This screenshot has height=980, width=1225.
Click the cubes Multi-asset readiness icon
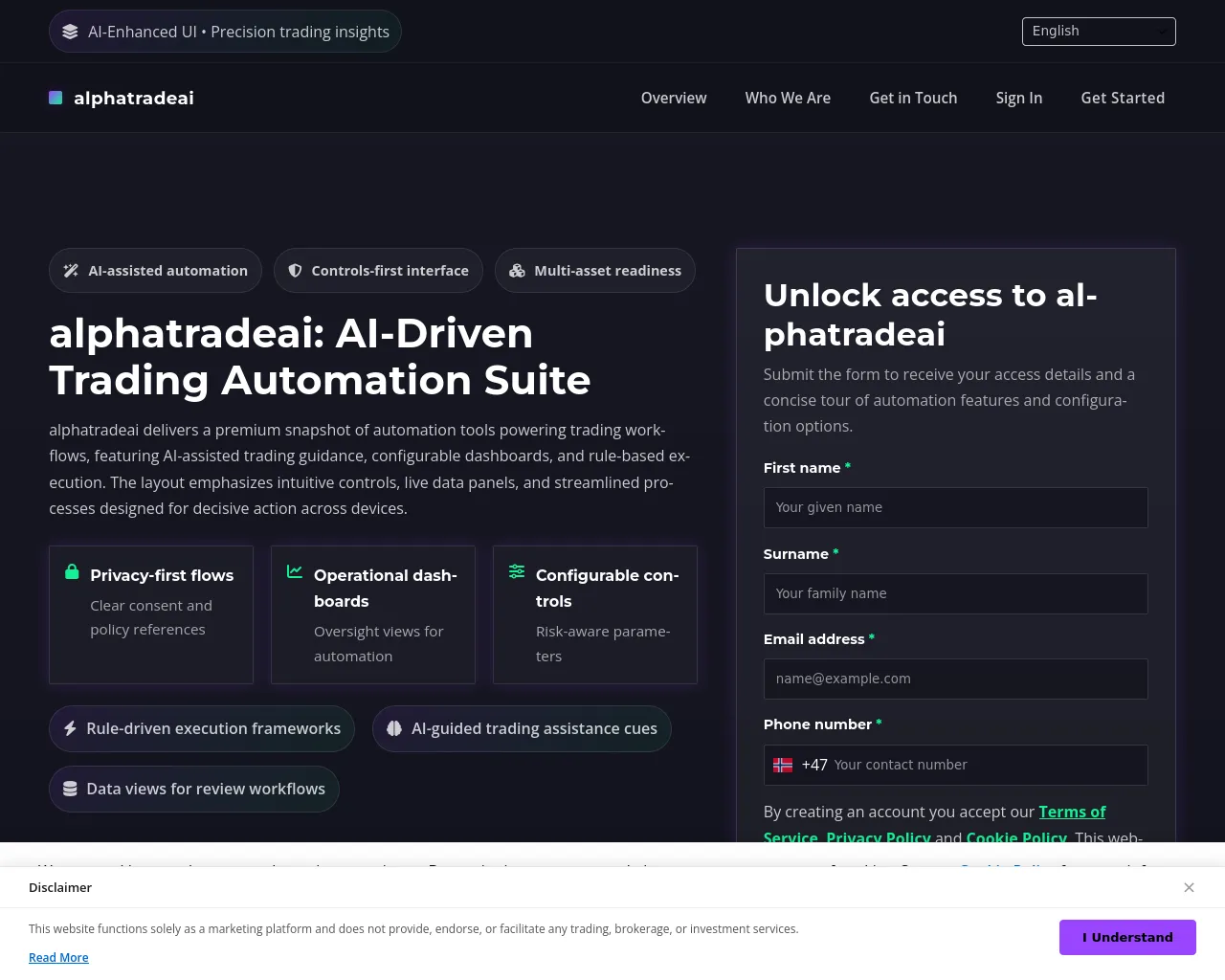pos(517,271)
